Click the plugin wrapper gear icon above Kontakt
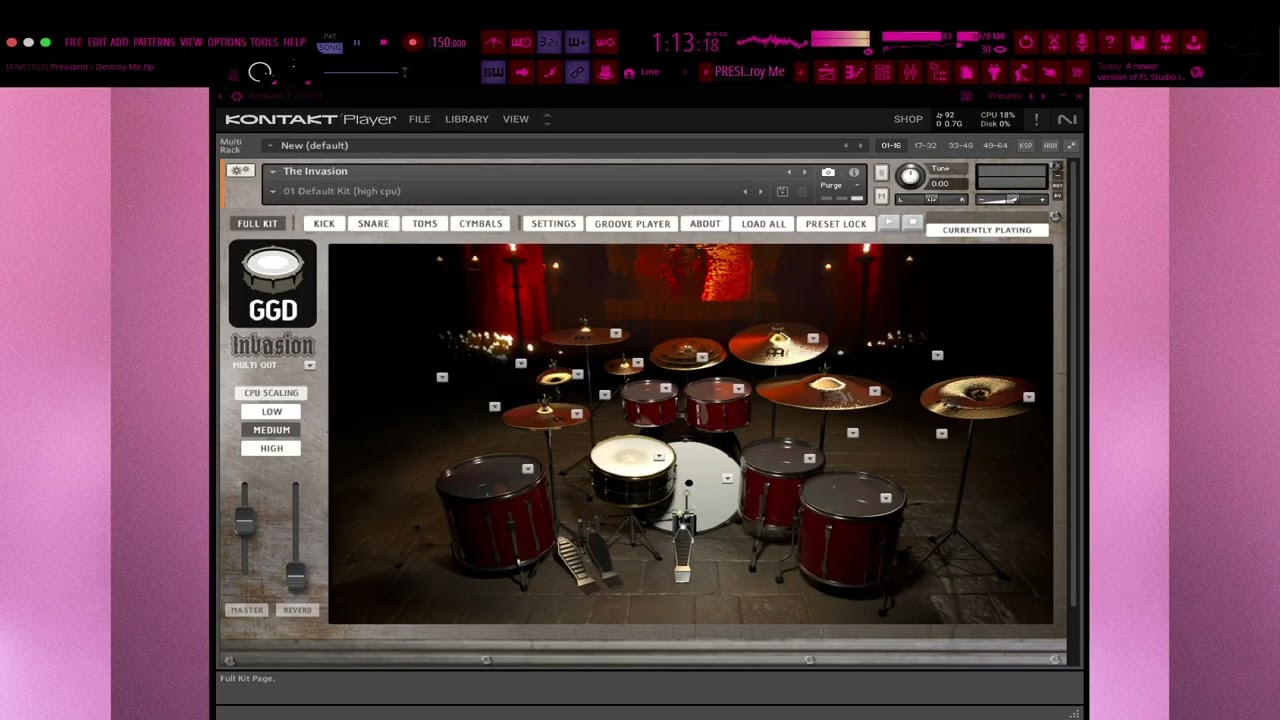This screenshot has height=720, width=1280. [236, 96]
